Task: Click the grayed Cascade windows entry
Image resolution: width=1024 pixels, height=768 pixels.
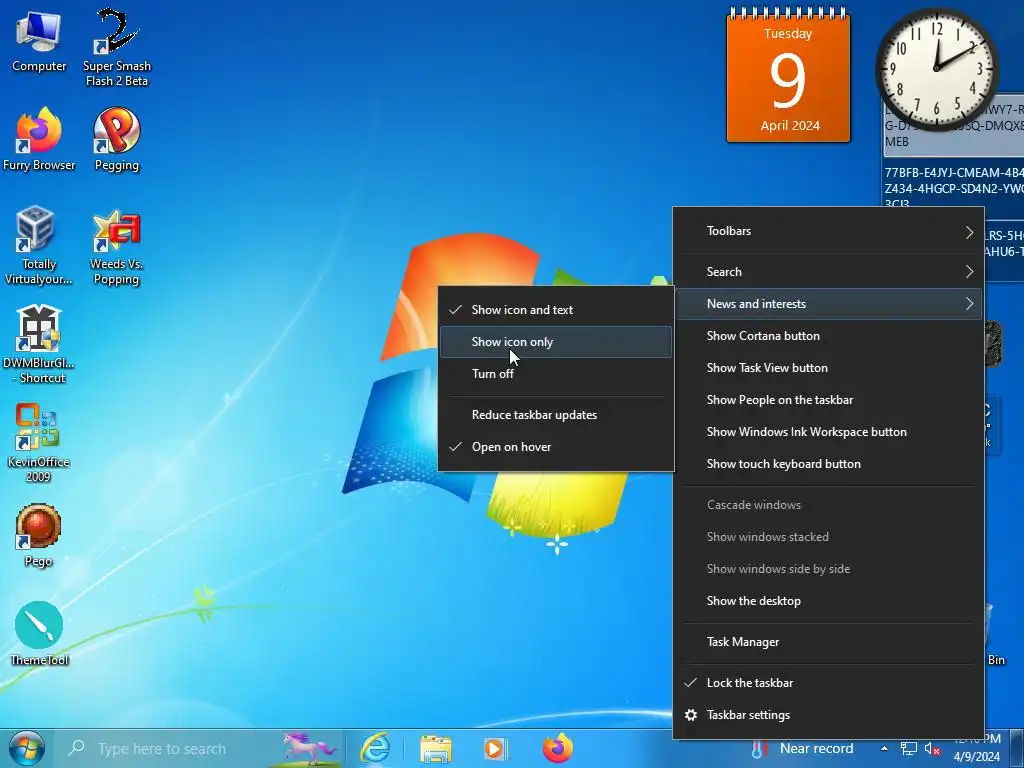Action: pos(829,505)
